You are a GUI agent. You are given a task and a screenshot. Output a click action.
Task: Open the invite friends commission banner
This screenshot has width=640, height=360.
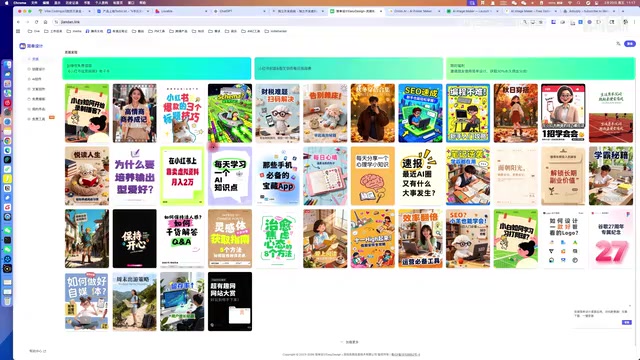click(540, 69)
